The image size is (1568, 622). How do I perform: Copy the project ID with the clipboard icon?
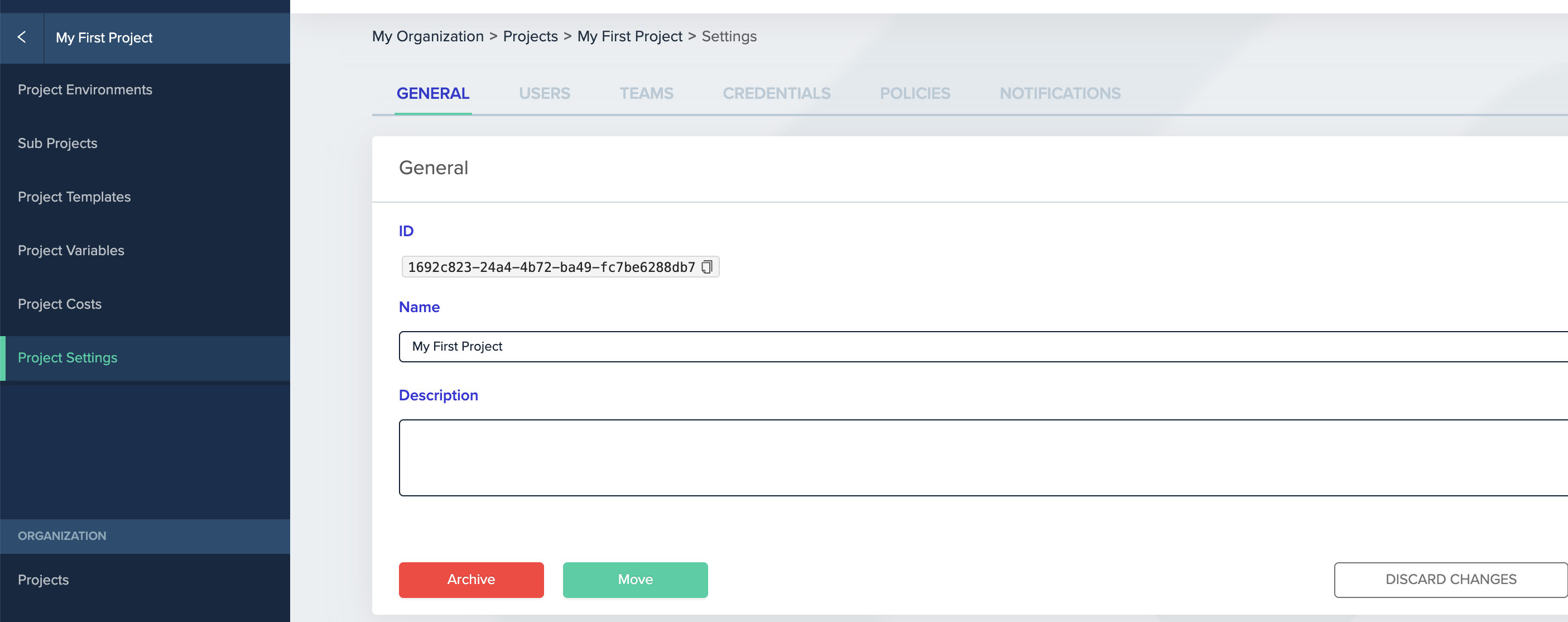[x=706, y=267]
